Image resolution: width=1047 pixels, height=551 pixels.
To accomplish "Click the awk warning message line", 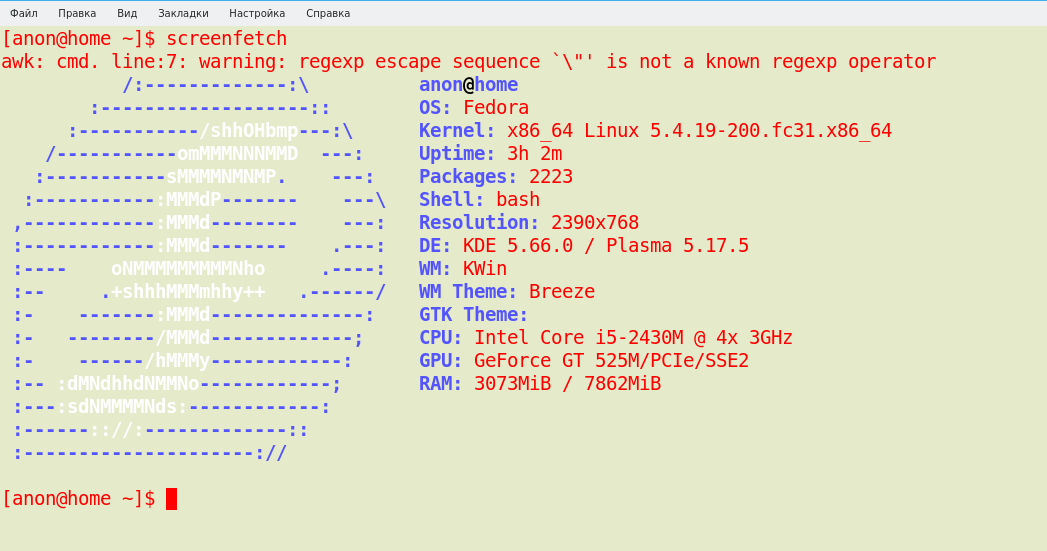I will tap(469, 61).
